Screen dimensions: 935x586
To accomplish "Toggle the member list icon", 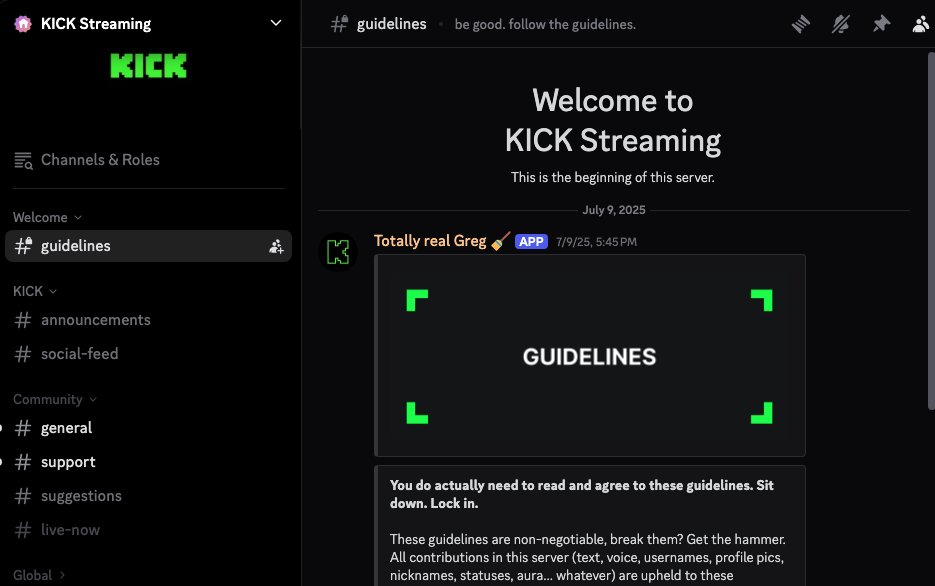I will [921, 24].
